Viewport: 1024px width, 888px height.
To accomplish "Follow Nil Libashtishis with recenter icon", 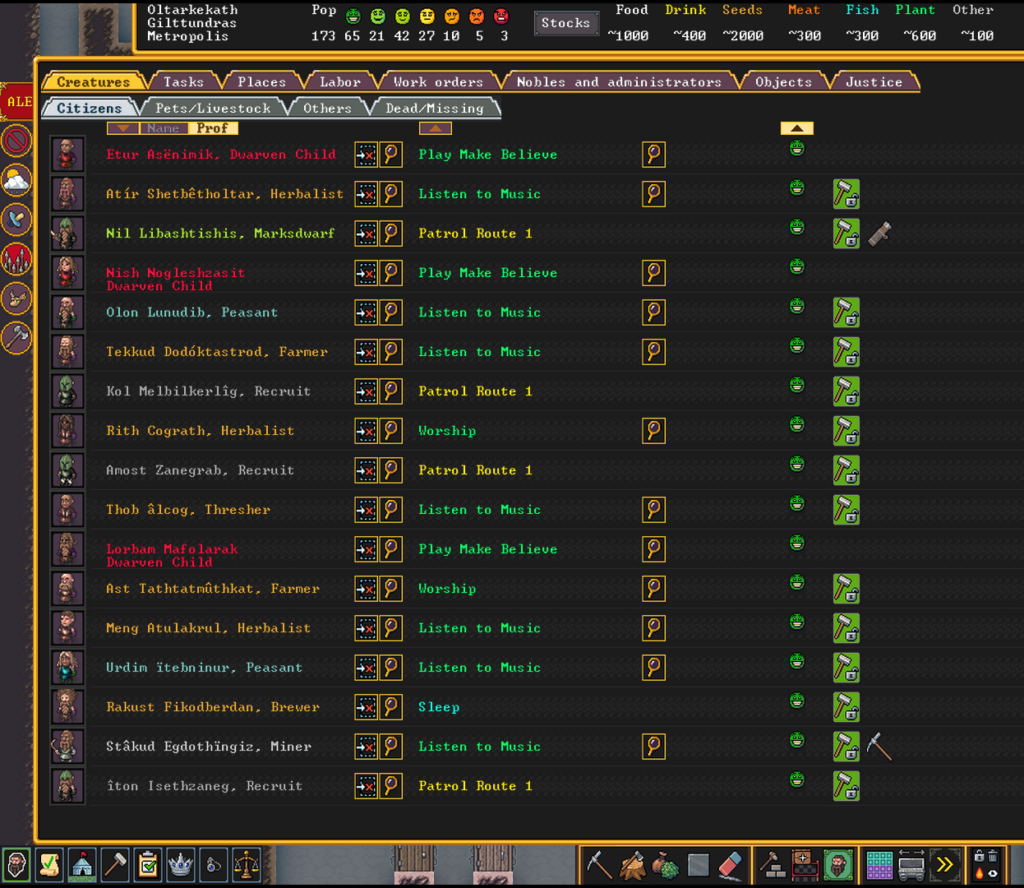I will (x=366, y=234).
